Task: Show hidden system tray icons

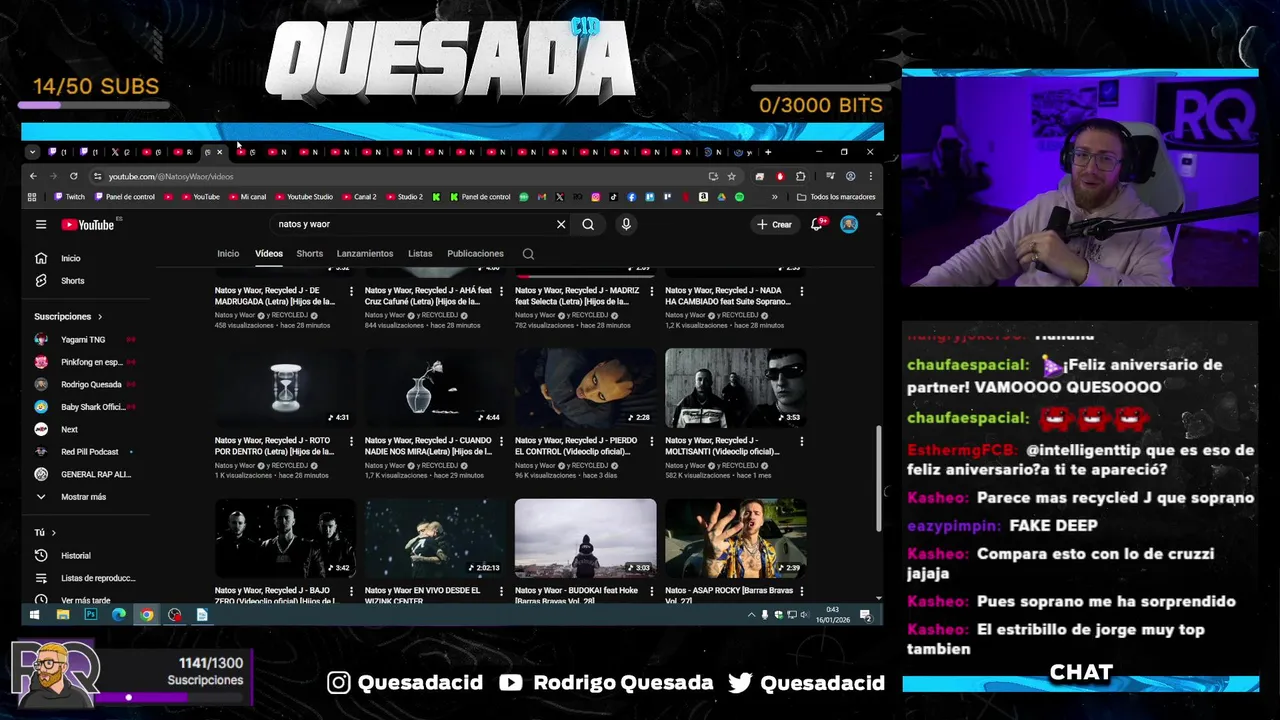Action: click(751, 615)
